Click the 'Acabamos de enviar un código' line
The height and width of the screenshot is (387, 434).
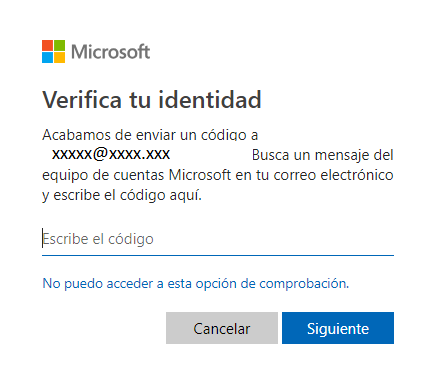click(150, 135)
